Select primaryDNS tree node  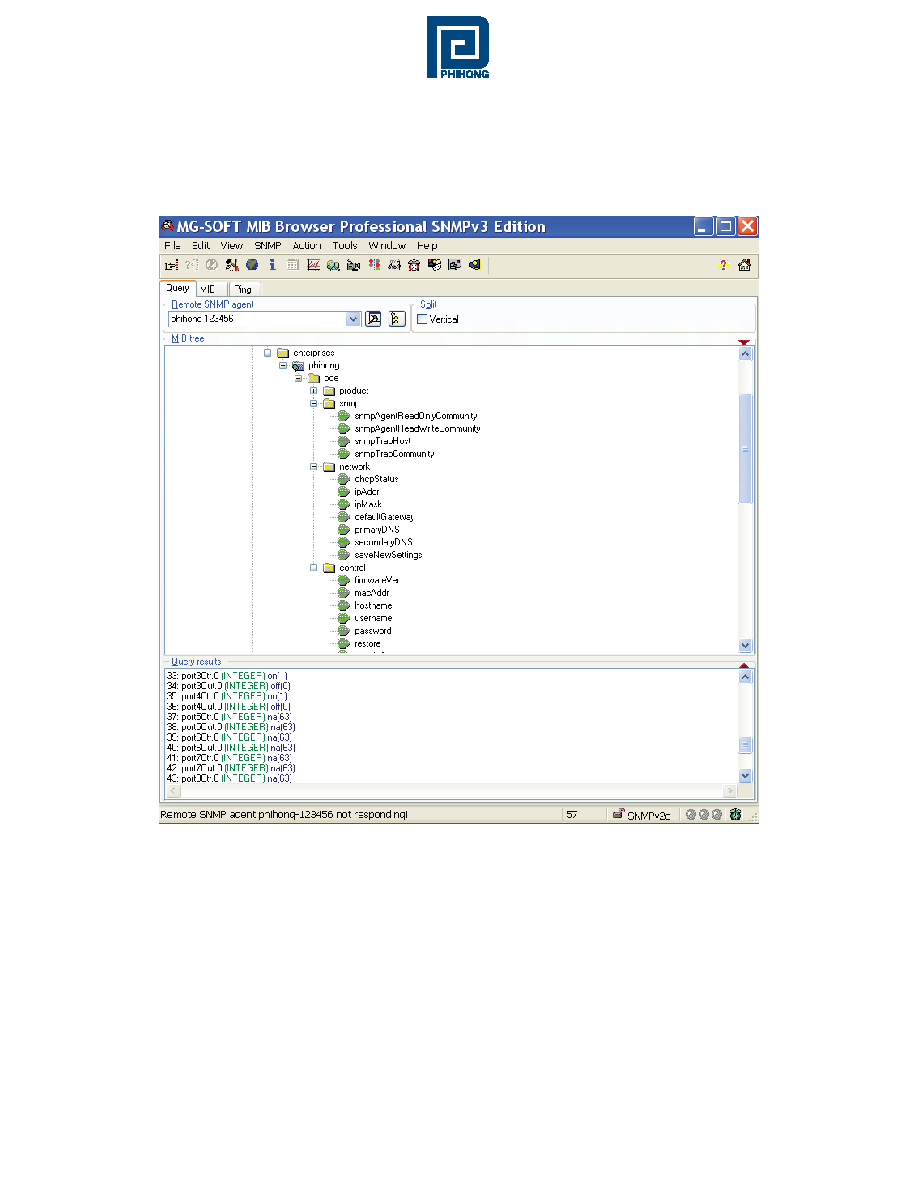pyautogui.click(x=376, y=530)
